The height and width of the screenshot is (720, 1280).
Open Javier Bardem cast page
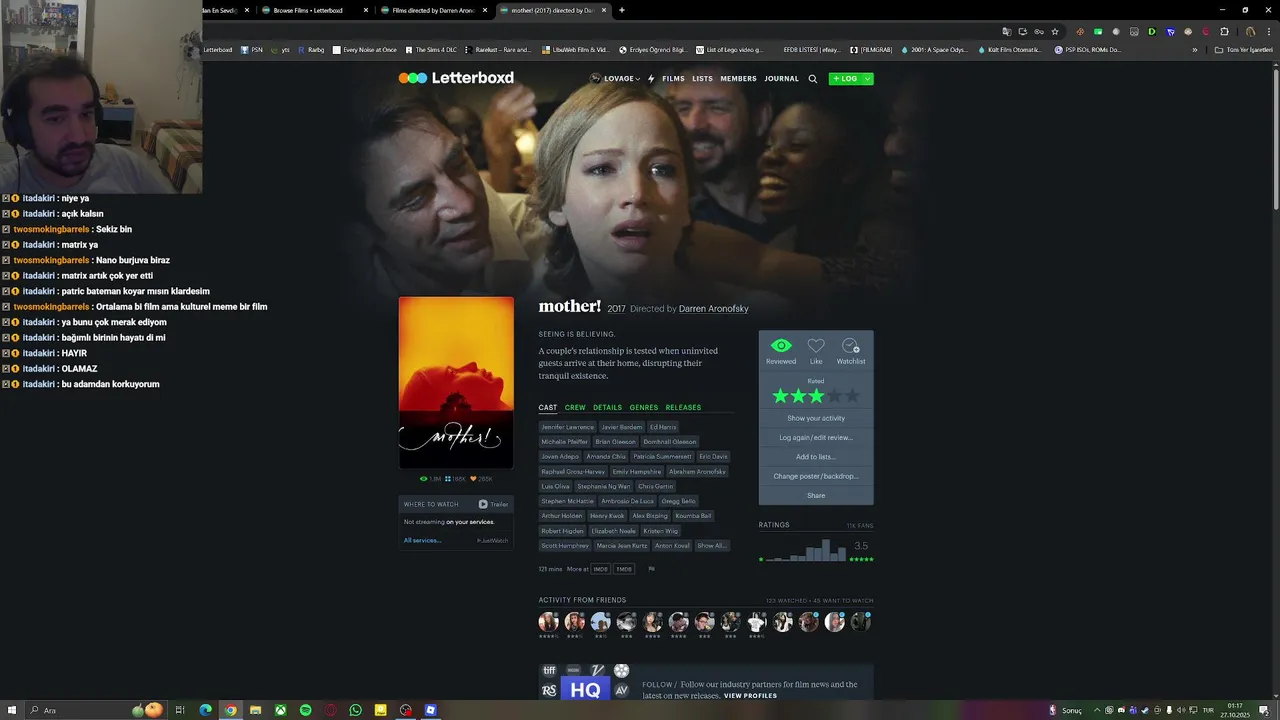(622, 427)
